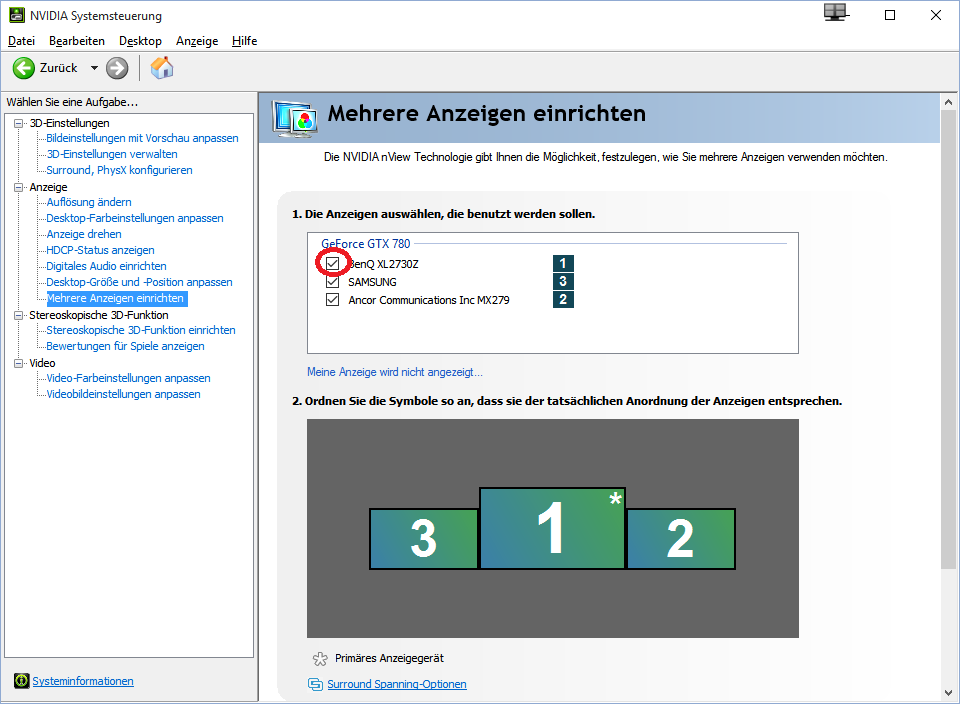Click the Systeminformationen icon
960x704 pixels.
pyautogui.click(x=21, y=681)
